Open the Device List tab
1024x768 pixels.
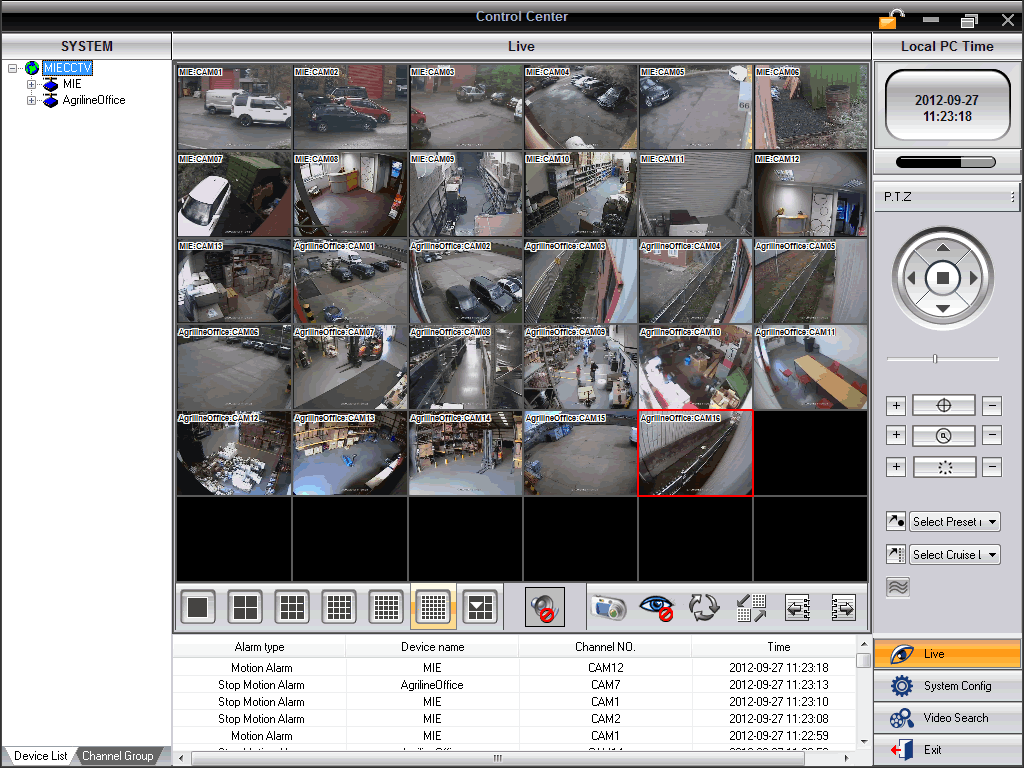click(40, 756)
